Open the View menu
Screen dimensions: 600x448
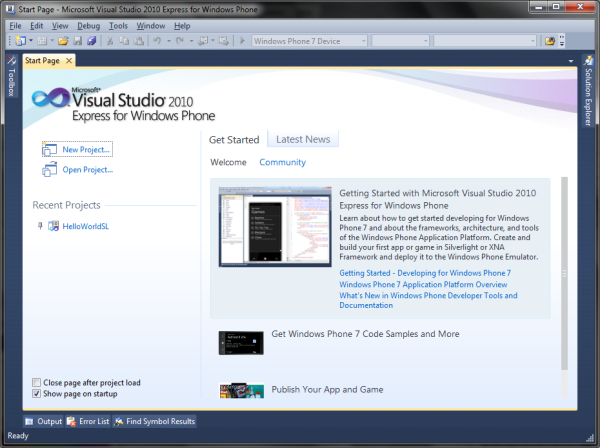[60, 26]
